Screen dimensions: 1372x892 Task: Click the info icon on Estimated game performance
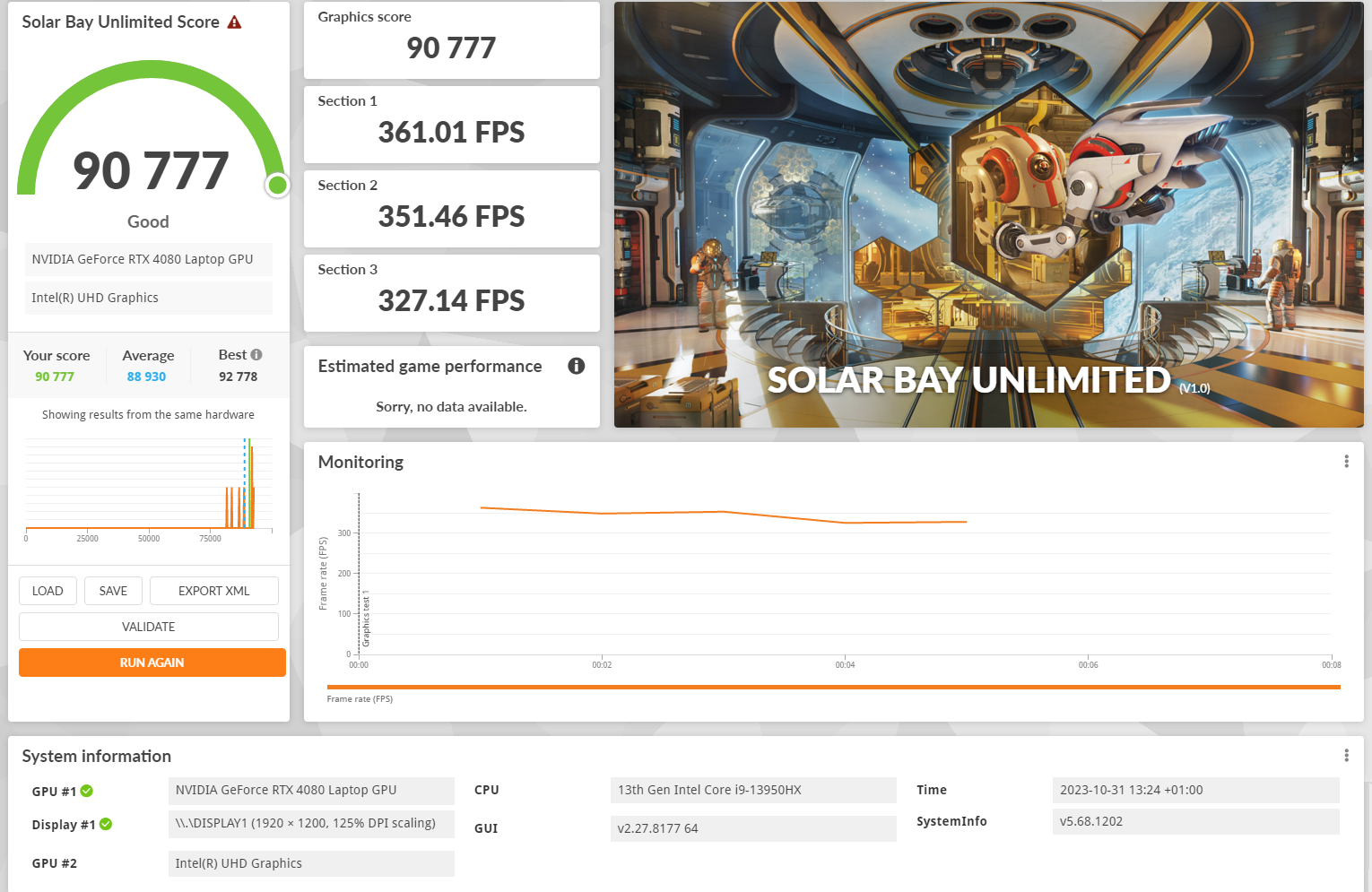[577, 366]
